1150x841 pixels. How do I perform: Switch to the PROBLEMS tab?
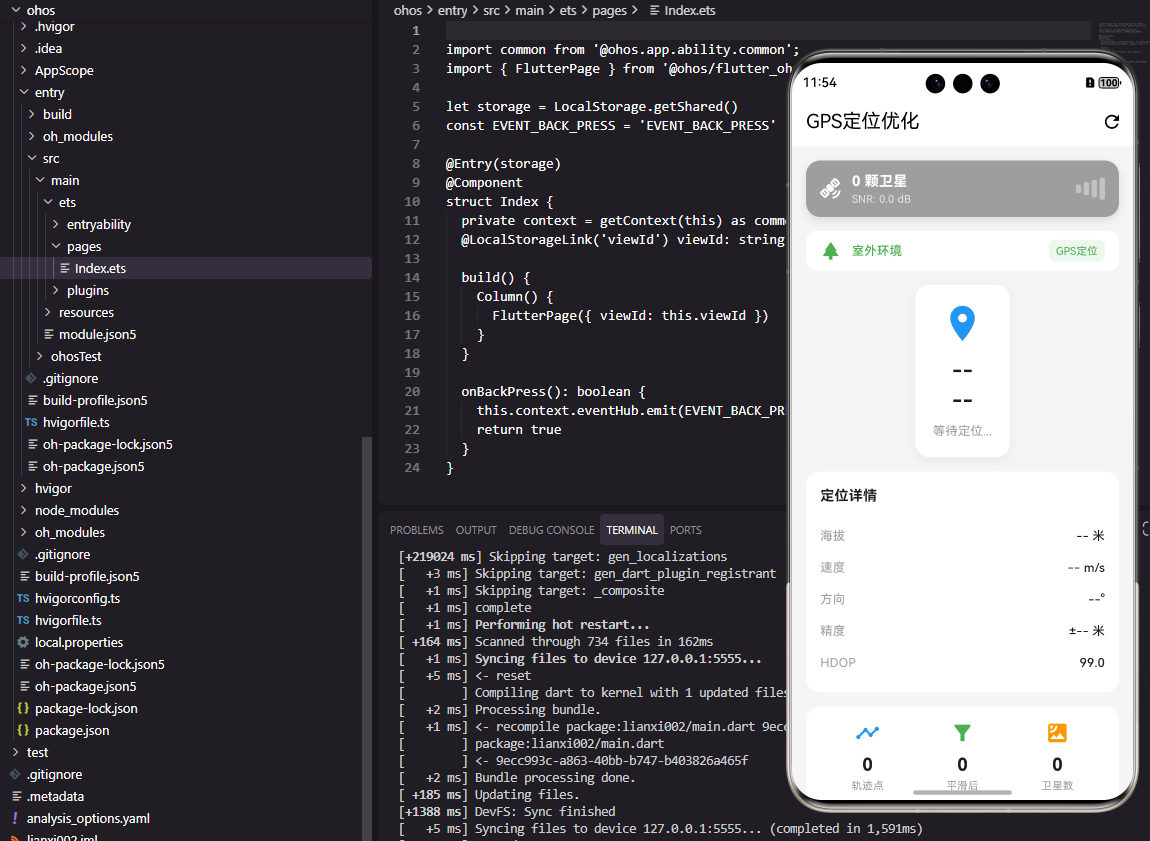click(x=416, y=529)
